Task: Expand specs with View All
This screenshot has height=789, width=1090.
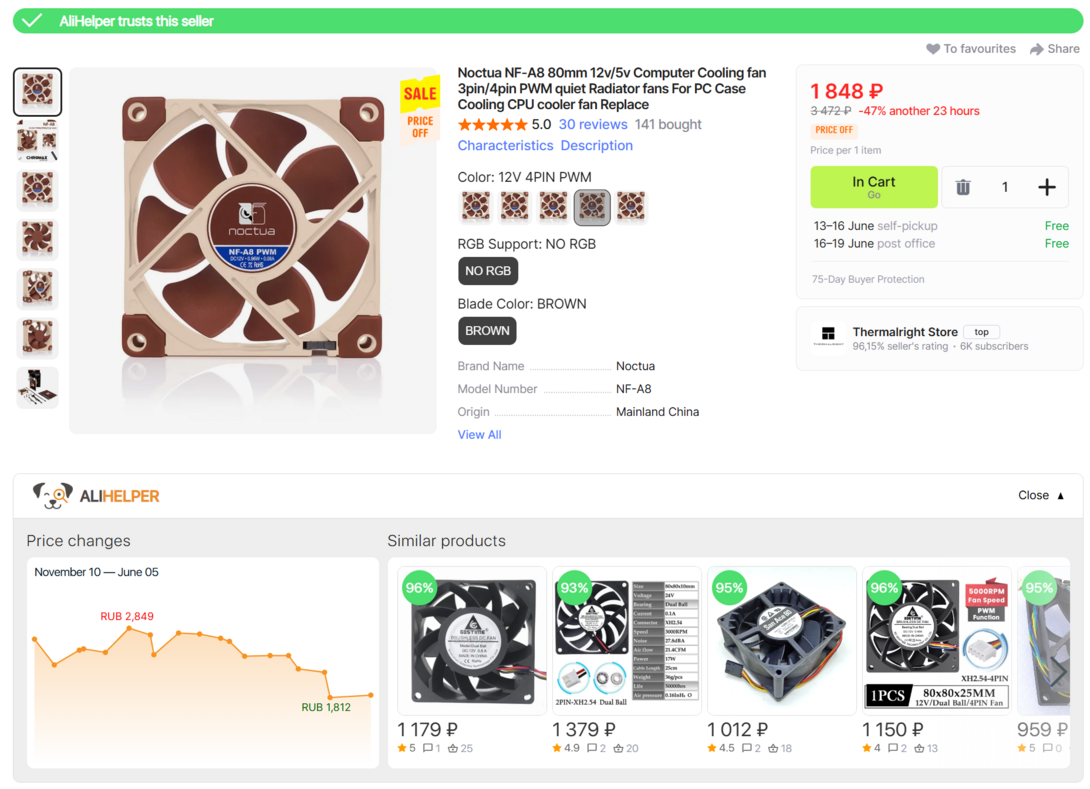Action: (x=479, y=435)
